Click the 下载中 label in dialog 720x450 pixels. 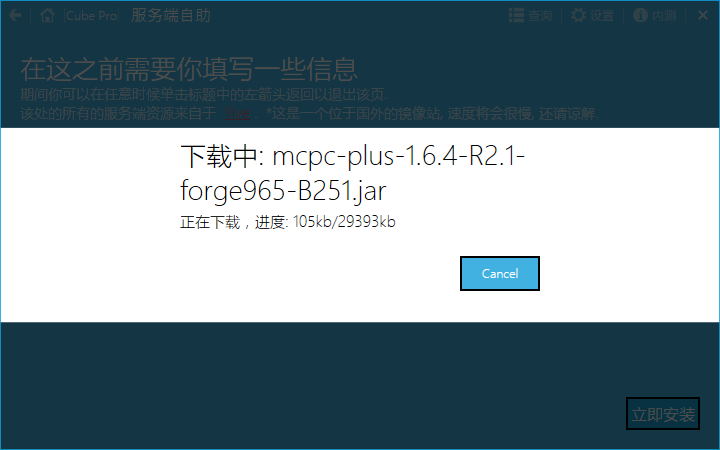point(219,156)
